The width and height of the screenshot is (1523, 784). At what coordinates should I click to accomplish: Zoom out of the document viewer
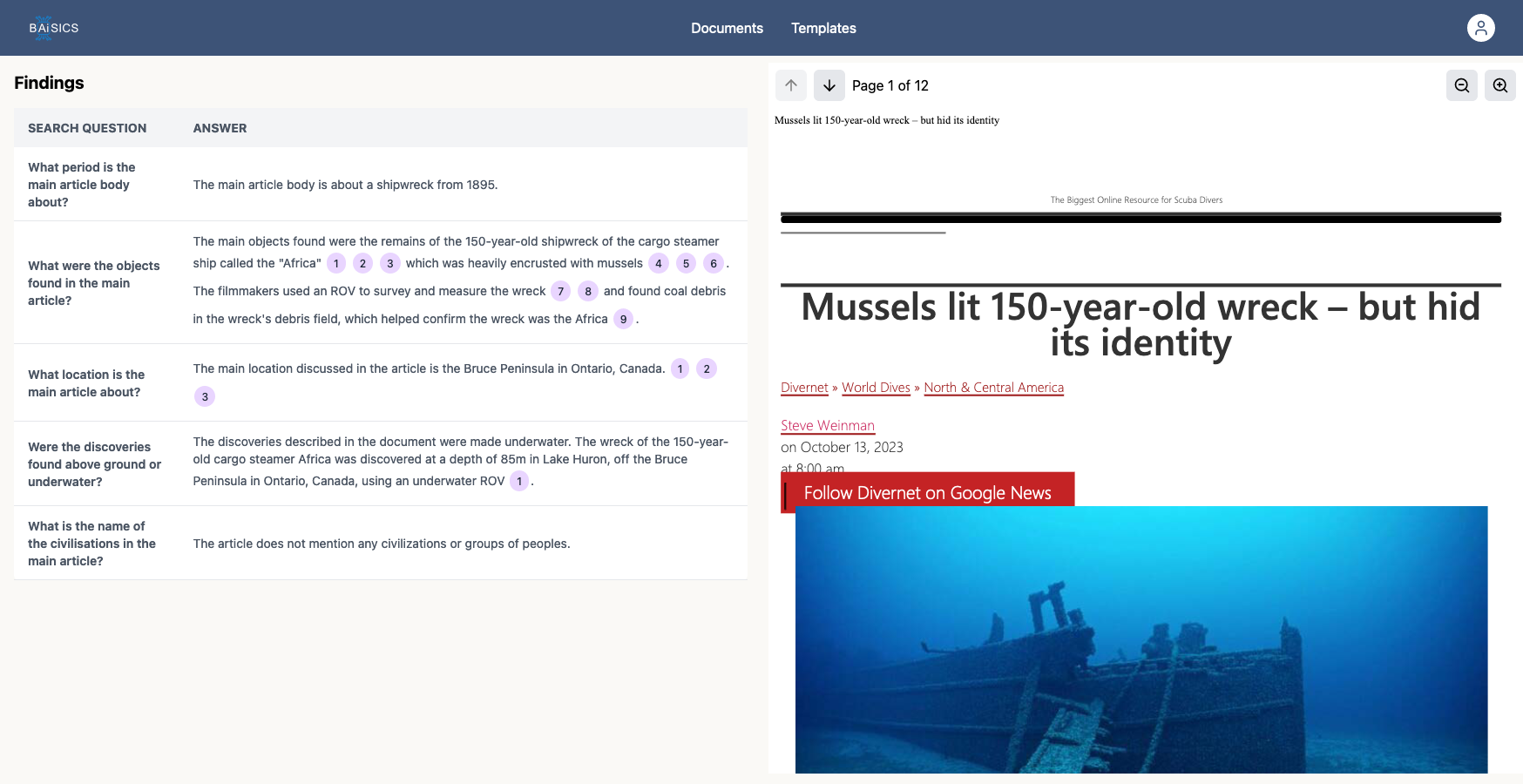pyautogui.click(x=1461, y=85)
